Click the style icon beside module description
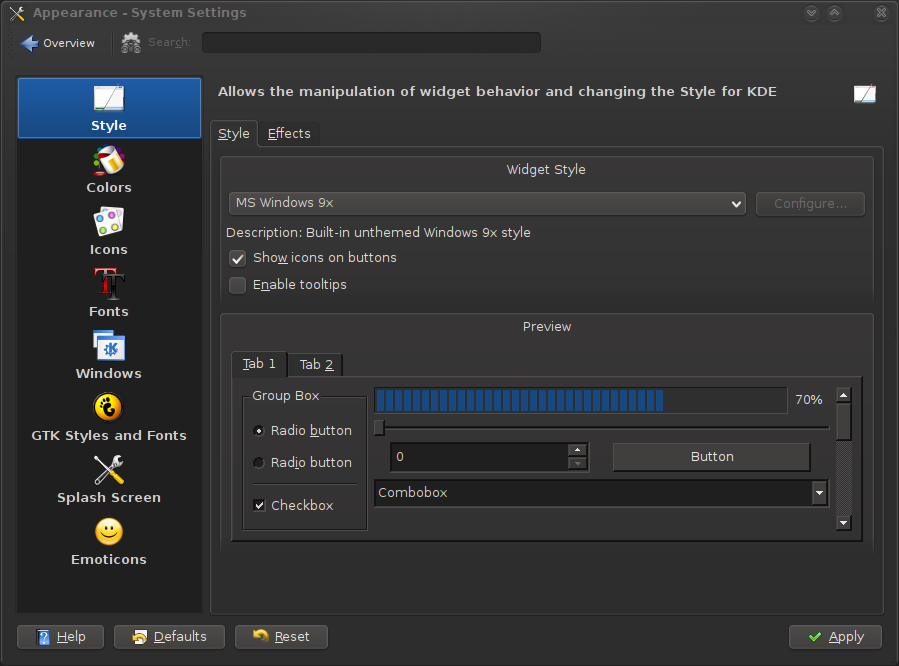 865,93
